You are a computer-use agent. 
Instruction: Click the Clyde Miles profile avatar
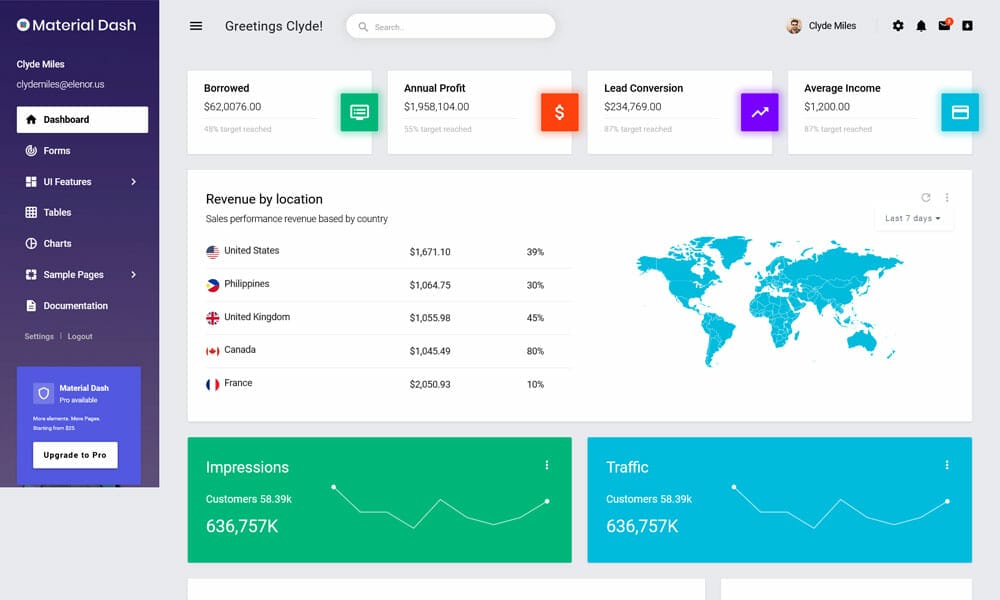click(794, 26)
